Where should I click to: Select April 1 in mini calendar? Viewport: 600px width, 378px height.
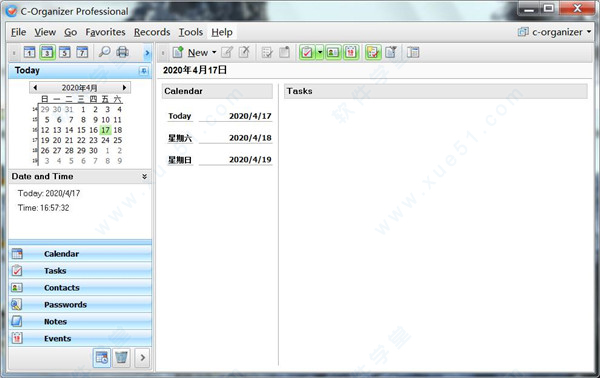pyautogui.click(x=83, y=109)
